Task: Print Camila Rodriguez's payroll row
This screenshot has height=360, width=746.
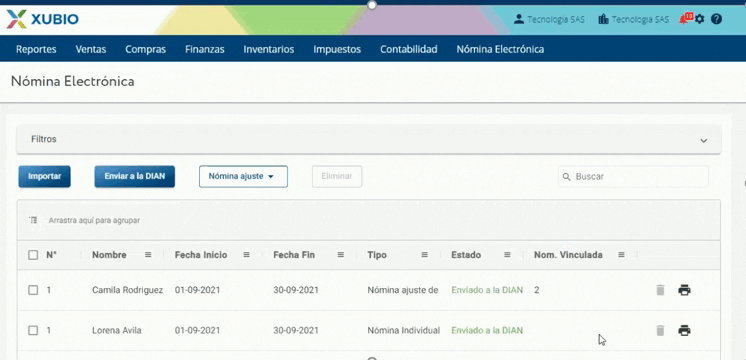Action: click(684, 290)
